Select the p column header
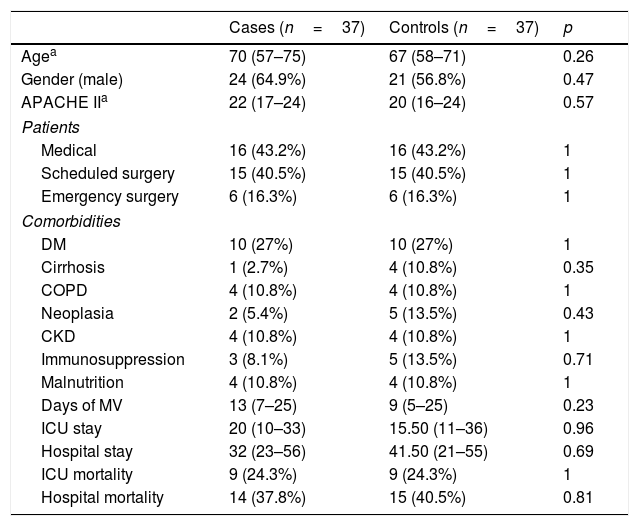 coord(569,26)
